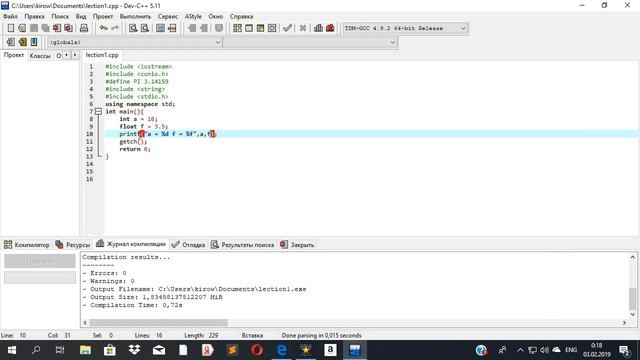Open Profile Analysis chart icon

[318, 28]
